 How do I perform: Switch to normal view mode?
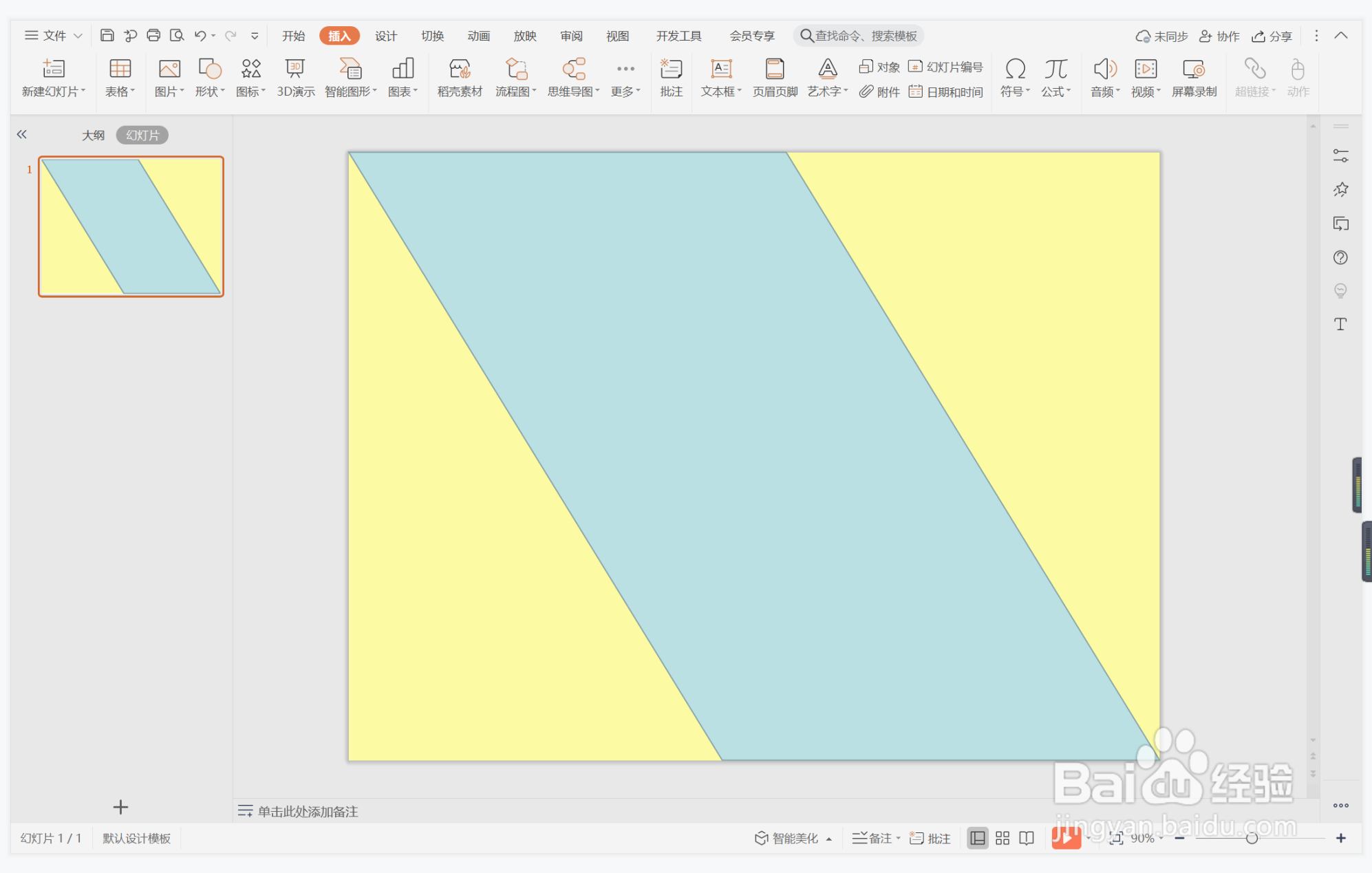[x=977, y=838]
